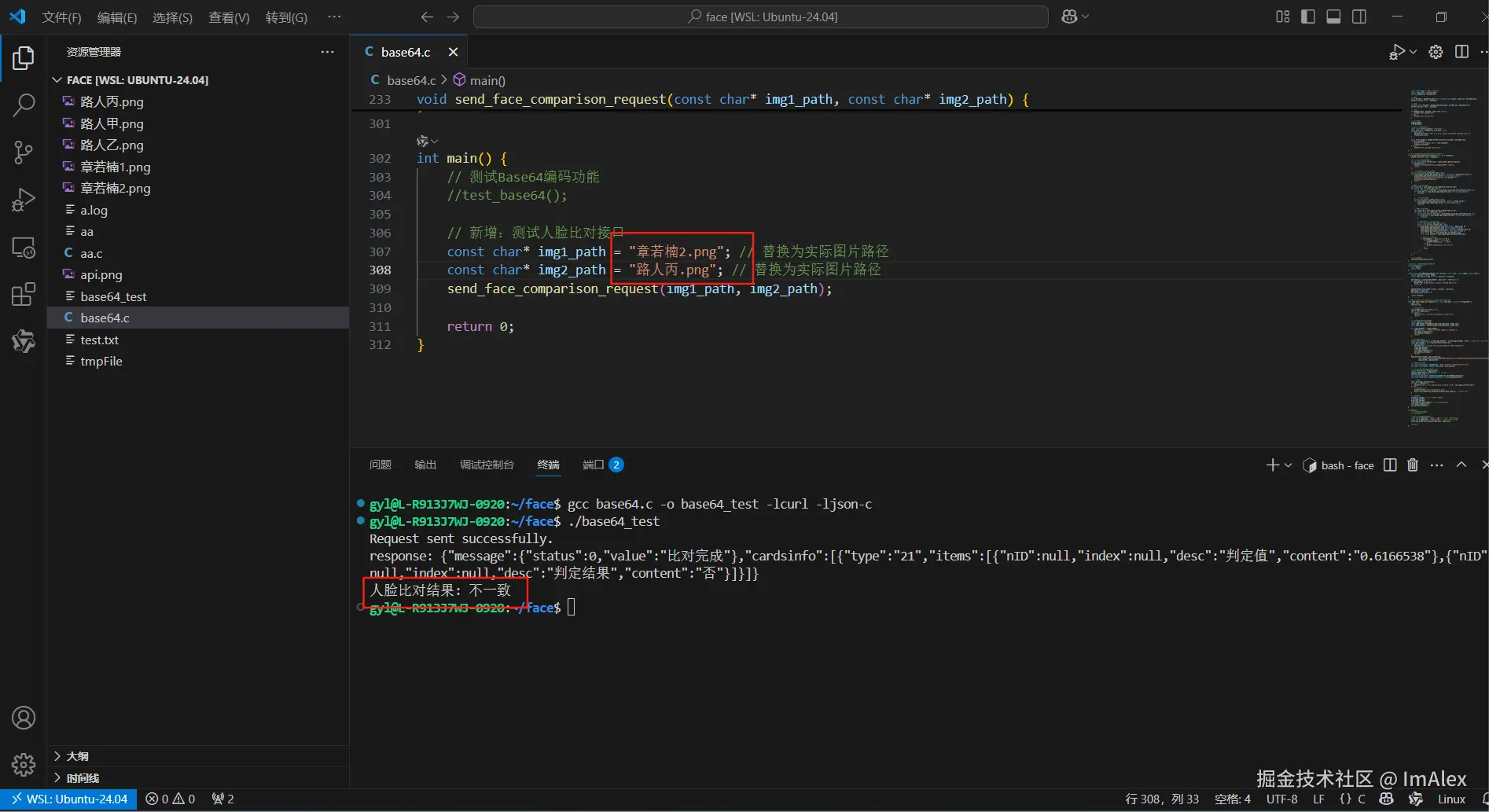Open Run and Debug view
Screen dimensions: 1489x812
(x=24, y=200)
